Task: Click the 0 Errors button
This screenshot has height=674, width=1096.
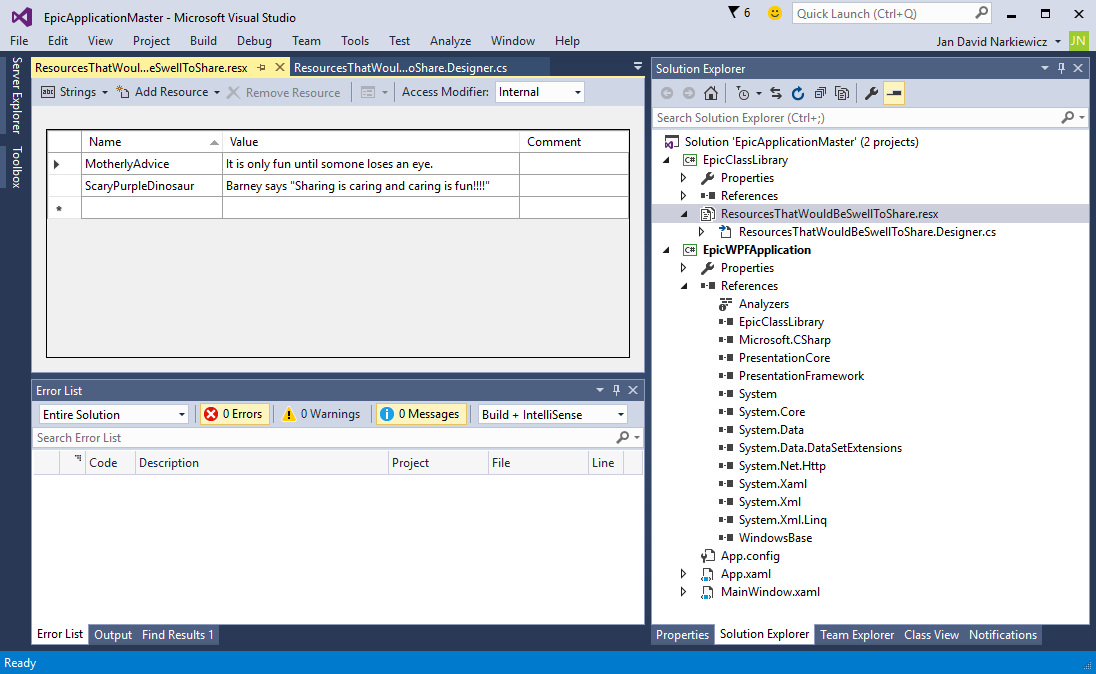Action: pos(234,414)
